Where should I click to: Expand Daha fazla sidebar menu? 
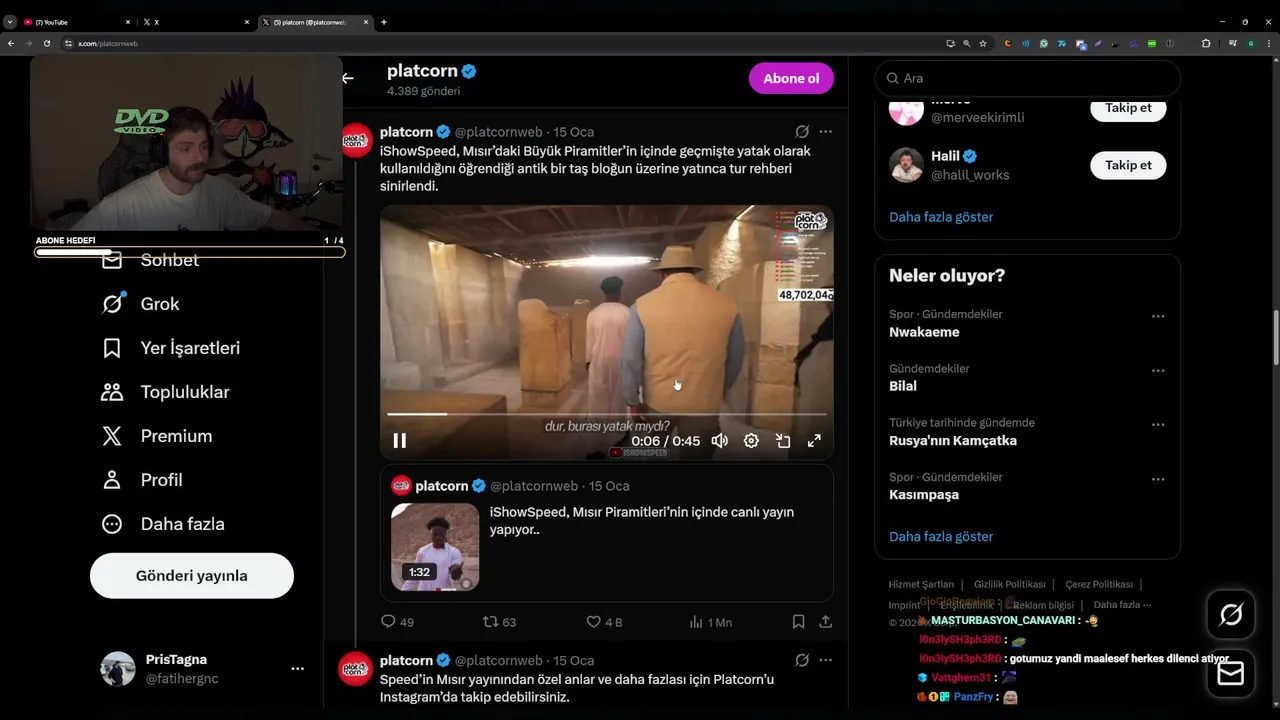click(x=162, y=524)
